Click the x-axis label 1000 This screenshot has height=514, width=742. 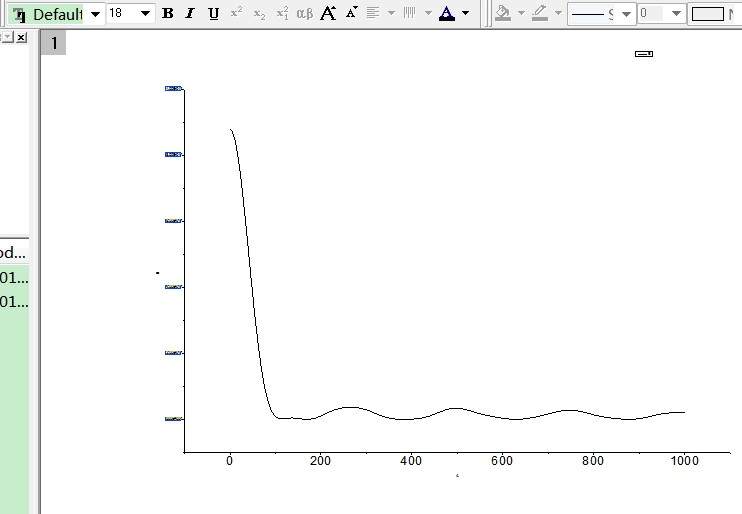[x=684, y=461]
